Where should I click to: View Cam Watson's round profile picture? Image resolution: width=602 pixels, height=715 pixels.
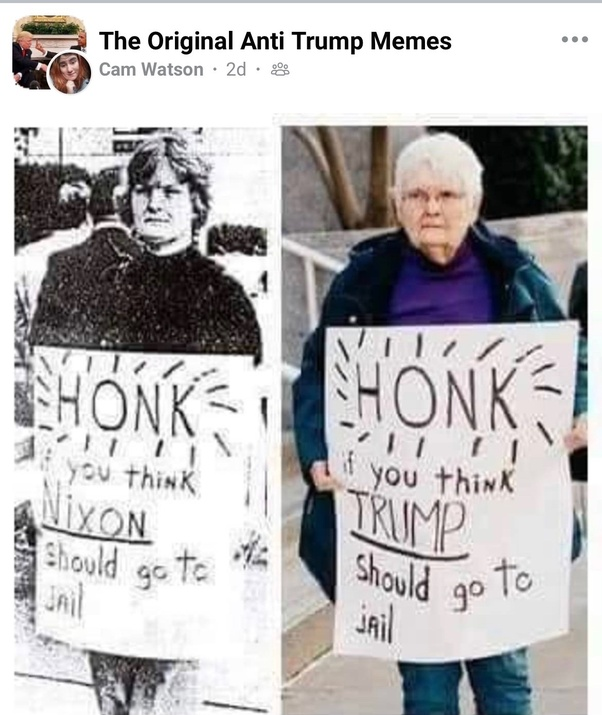coord(69,72)
